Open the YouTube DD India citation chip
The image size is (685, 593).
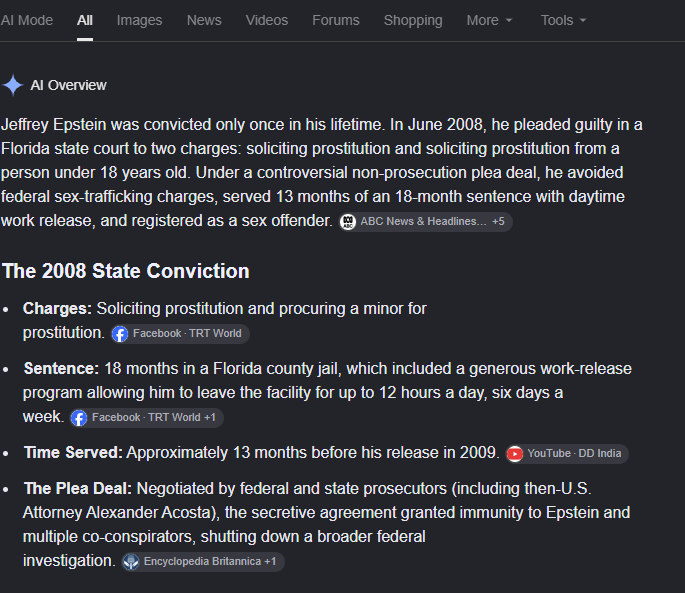[x=567, y=454]
